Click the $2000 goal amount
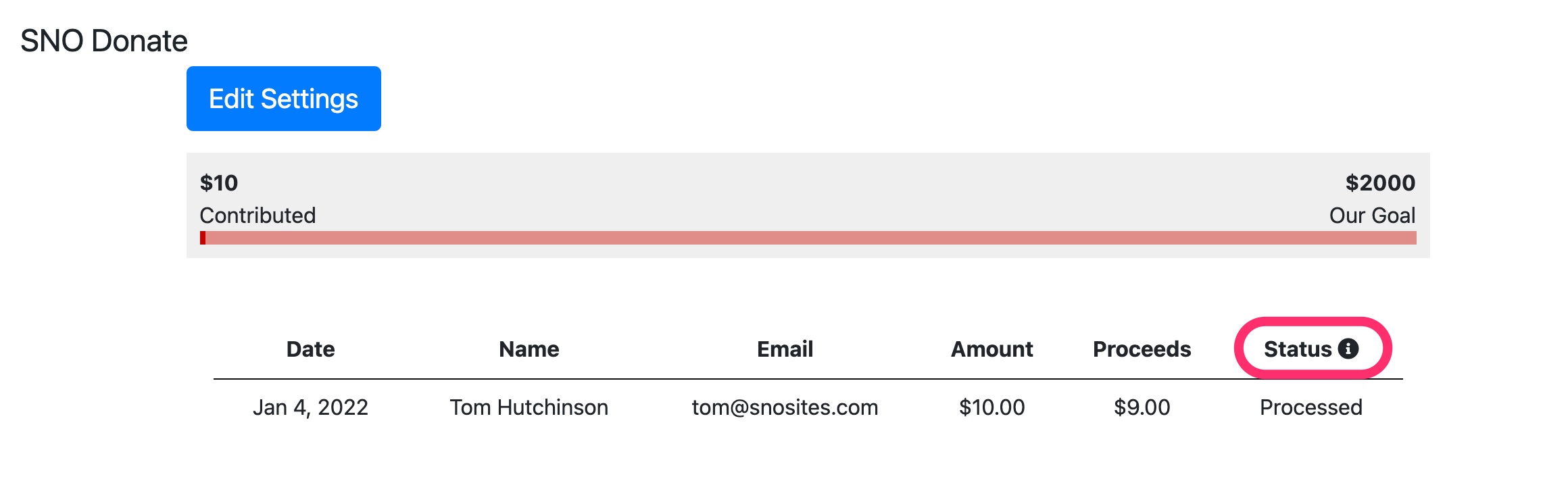The image size is (1568, 481). pyautogui.click(x=1380, y=183)
